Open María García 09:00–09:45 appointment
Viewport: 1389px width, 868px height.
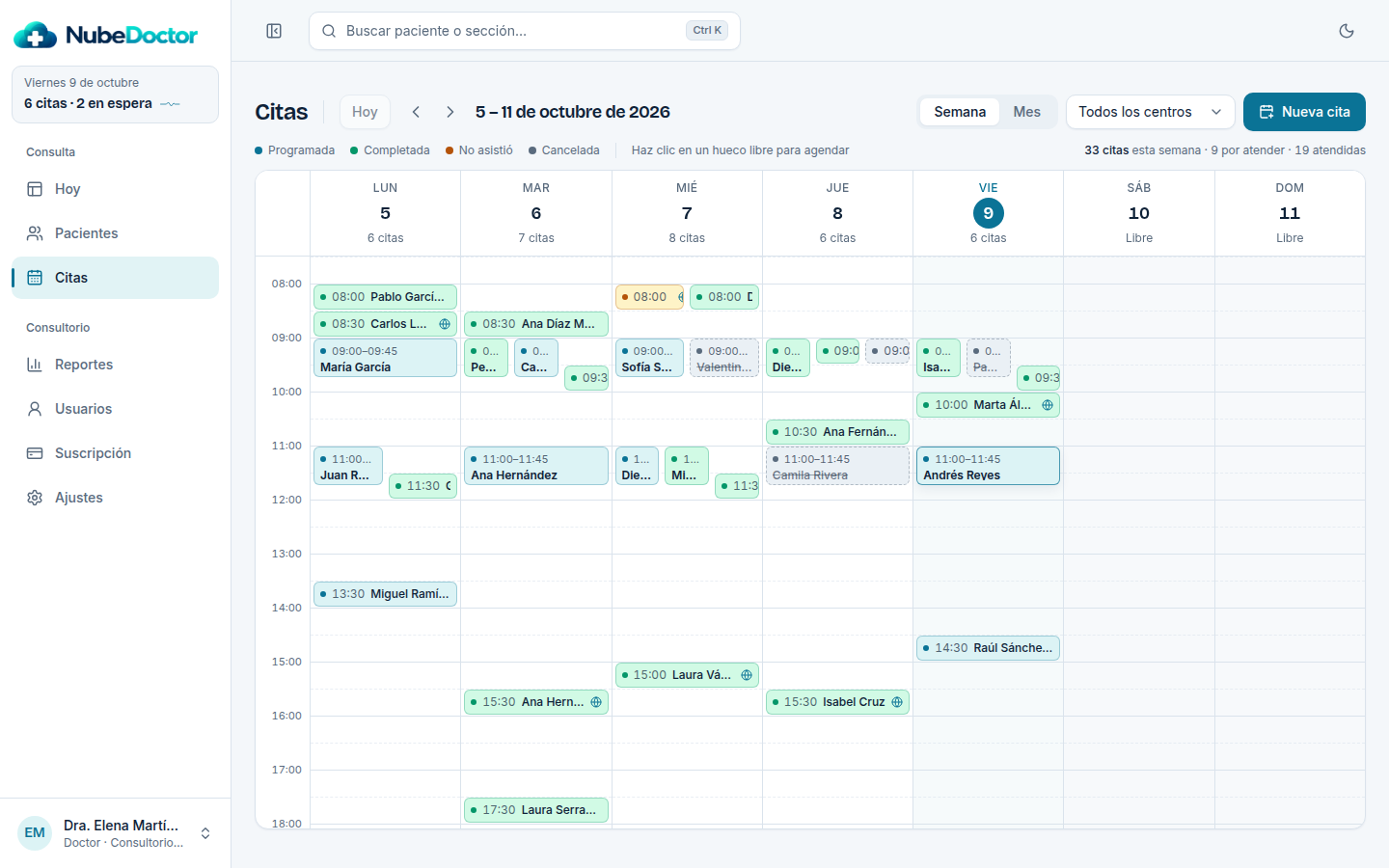(385, 358)
